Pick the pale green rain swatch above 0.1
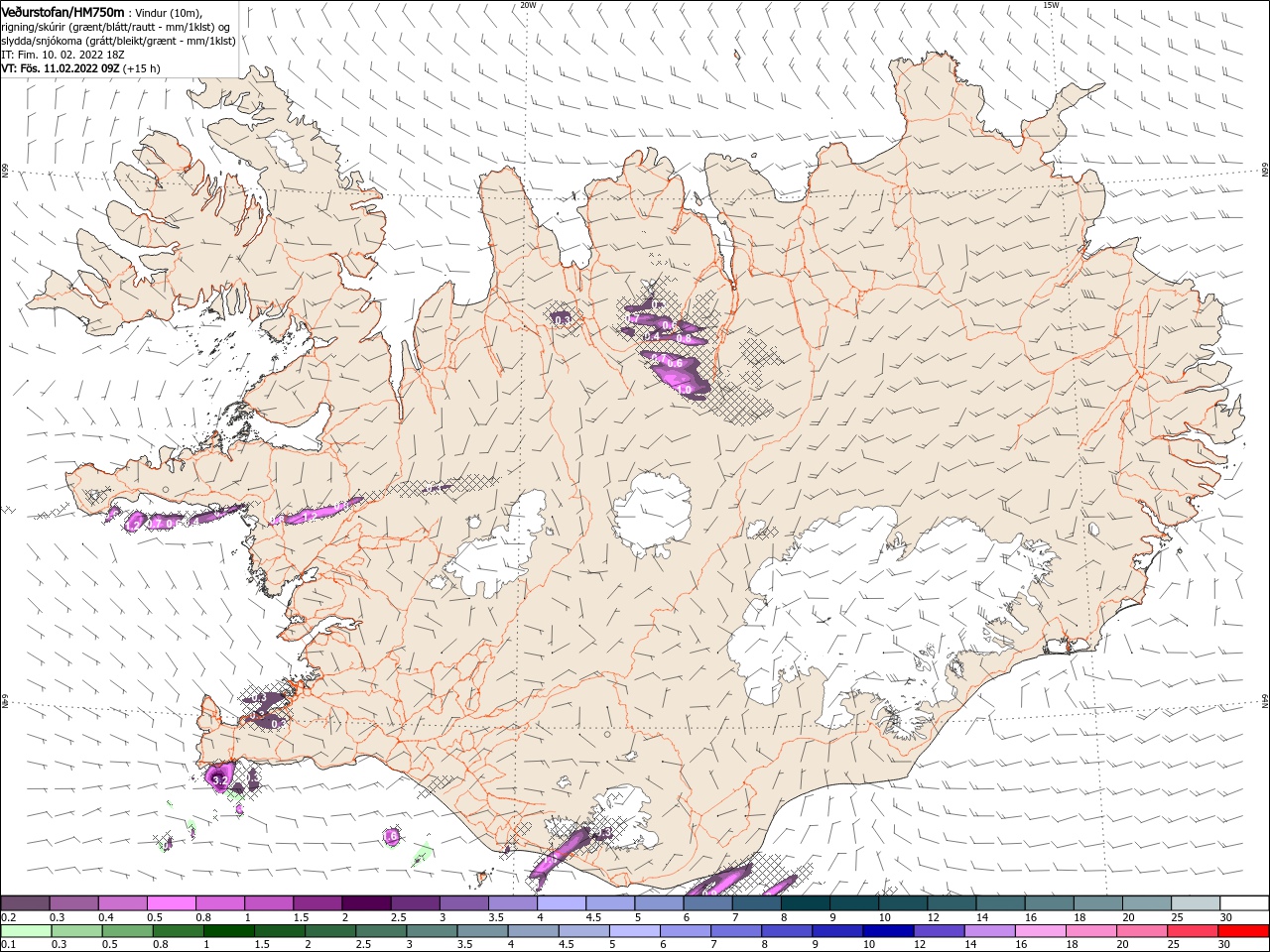Screen dimensions: 1270x952 [26, 931]
